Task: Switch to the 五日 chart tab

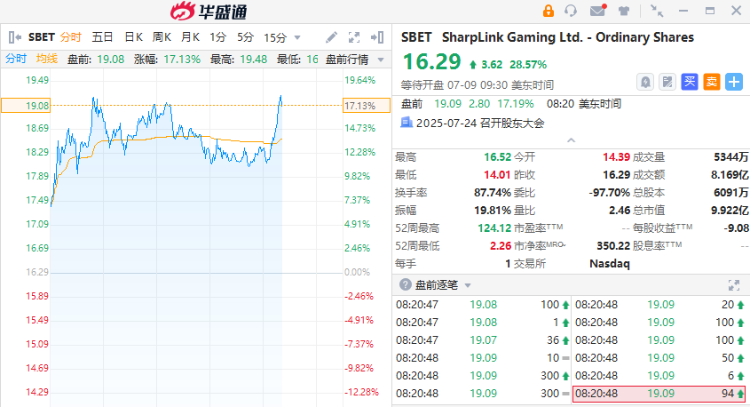Action: 103,37
